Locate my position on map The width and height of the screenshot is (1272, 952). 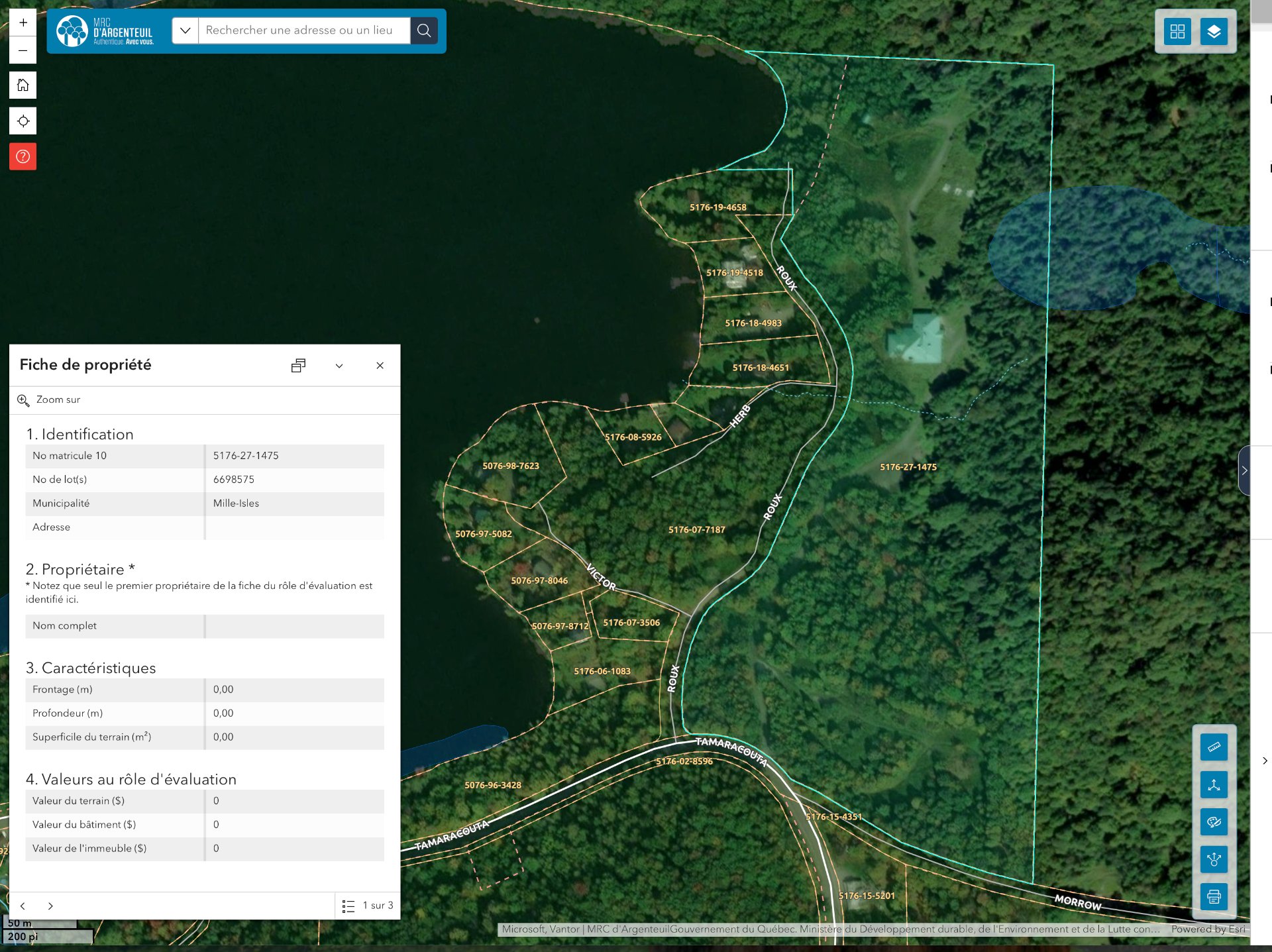(23, 121)
